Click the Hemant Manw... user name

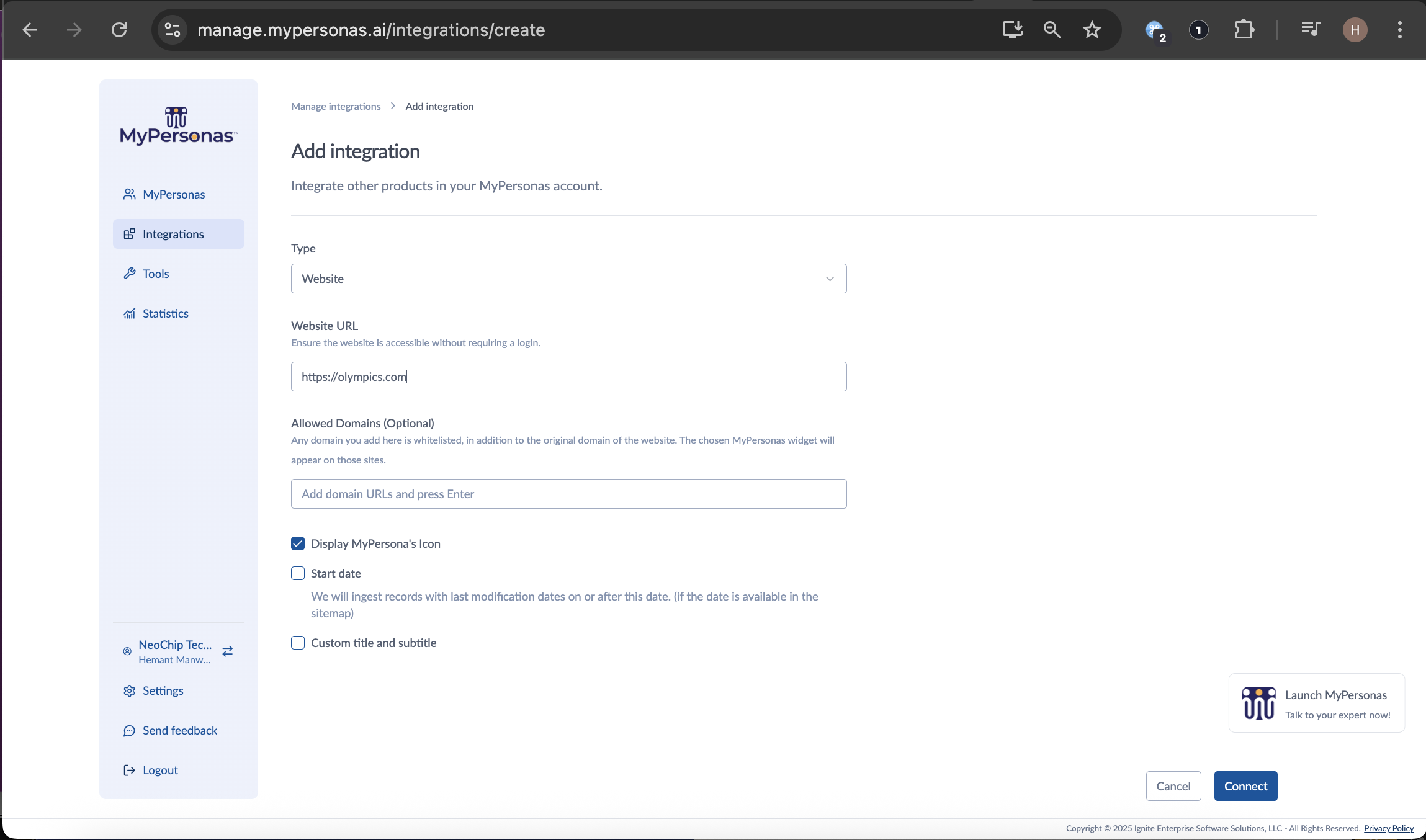click(x=174, y=659)
